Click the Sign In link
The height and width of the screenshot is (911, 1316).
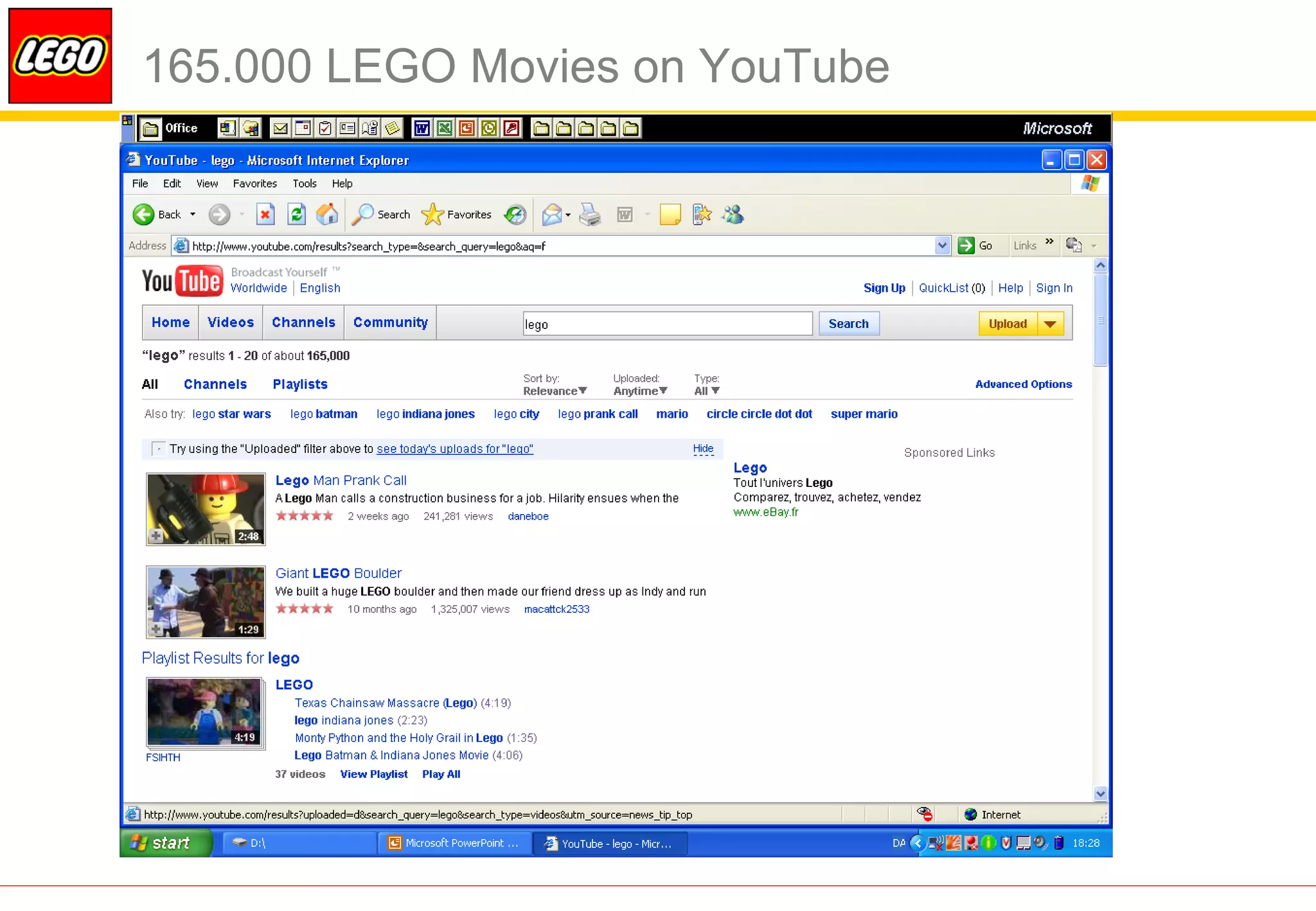click(x=1054, y=288)
